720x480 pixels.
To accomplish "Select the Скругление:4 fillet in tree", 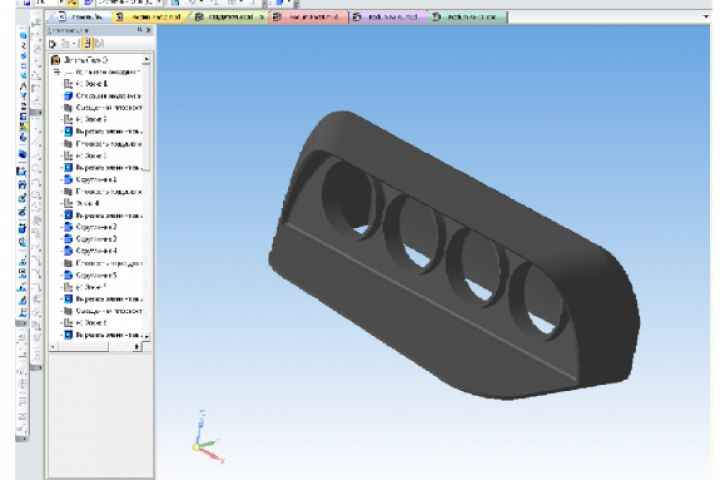I will coord(90,251).
